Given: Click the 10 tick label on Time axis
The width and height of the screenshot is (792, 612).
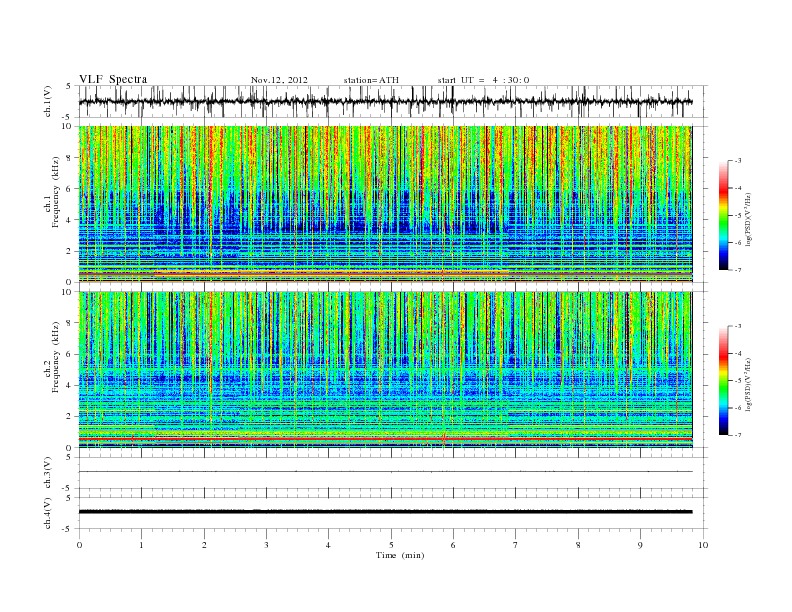Looking at the screenshot, I should [x=703, y=545].
